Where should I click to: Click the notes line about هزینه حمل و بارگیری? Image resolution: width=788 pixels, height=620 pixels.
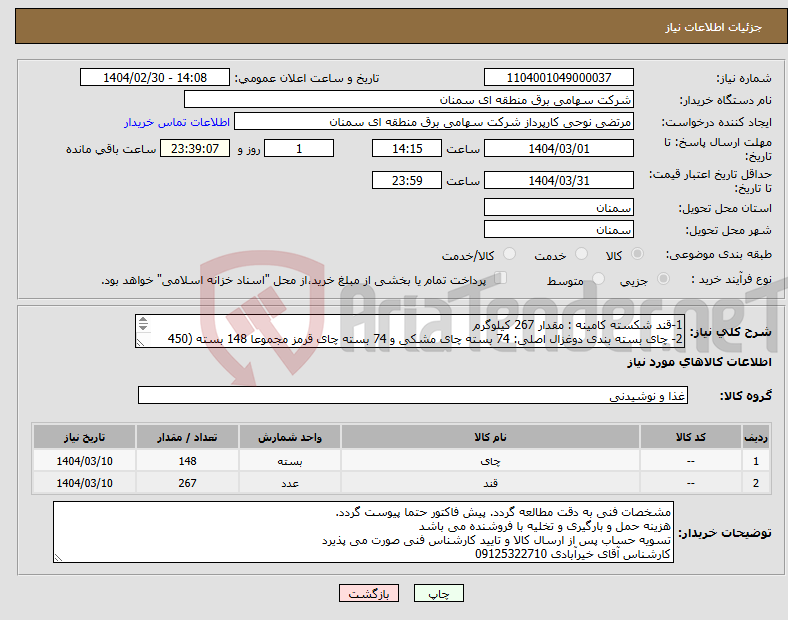[x=545, y=526]
